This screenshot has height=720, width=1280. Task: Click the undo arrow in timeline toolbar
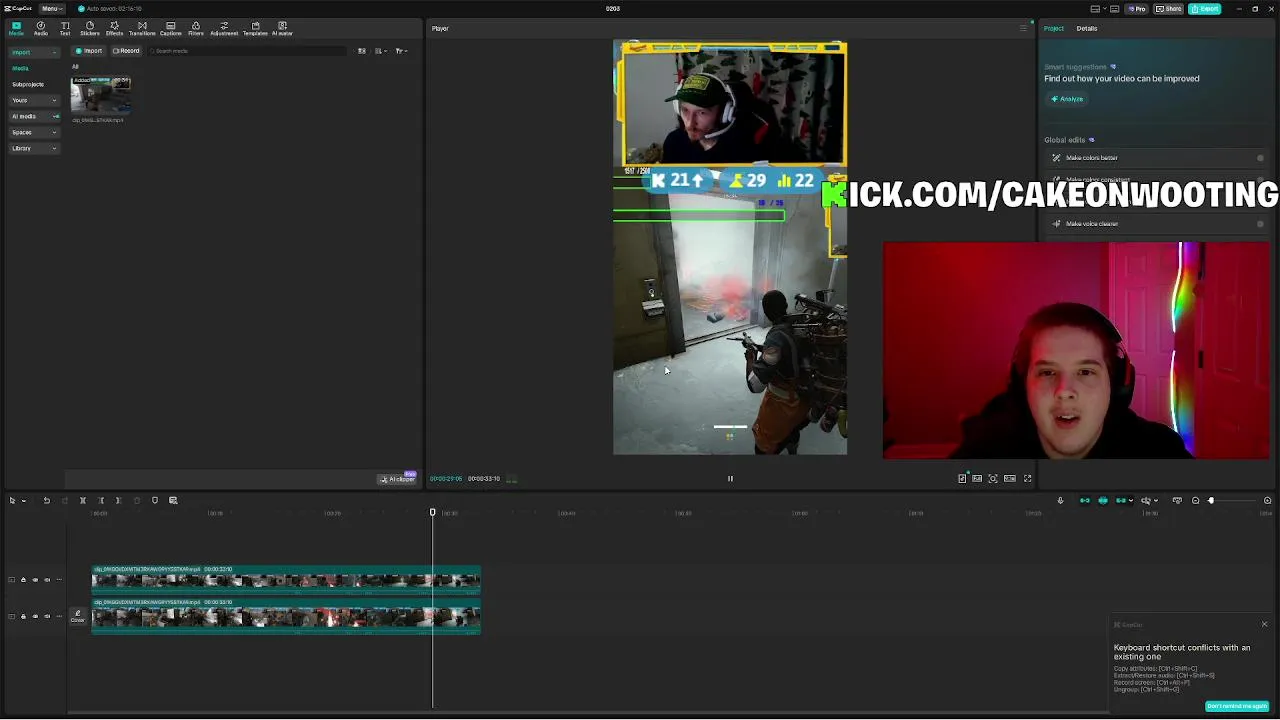[46, 500]
